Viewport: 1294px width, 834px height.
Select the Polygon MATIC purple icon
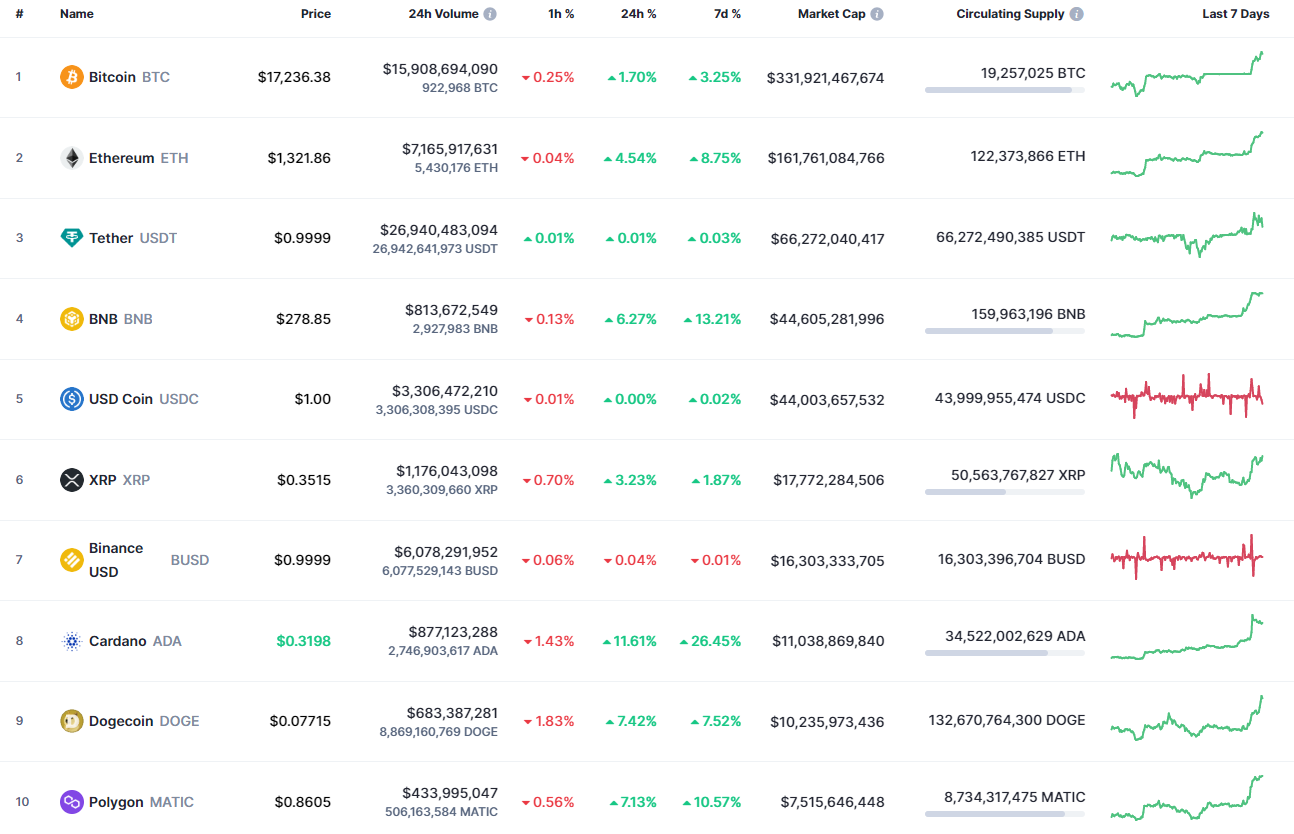tap(70, 801)
